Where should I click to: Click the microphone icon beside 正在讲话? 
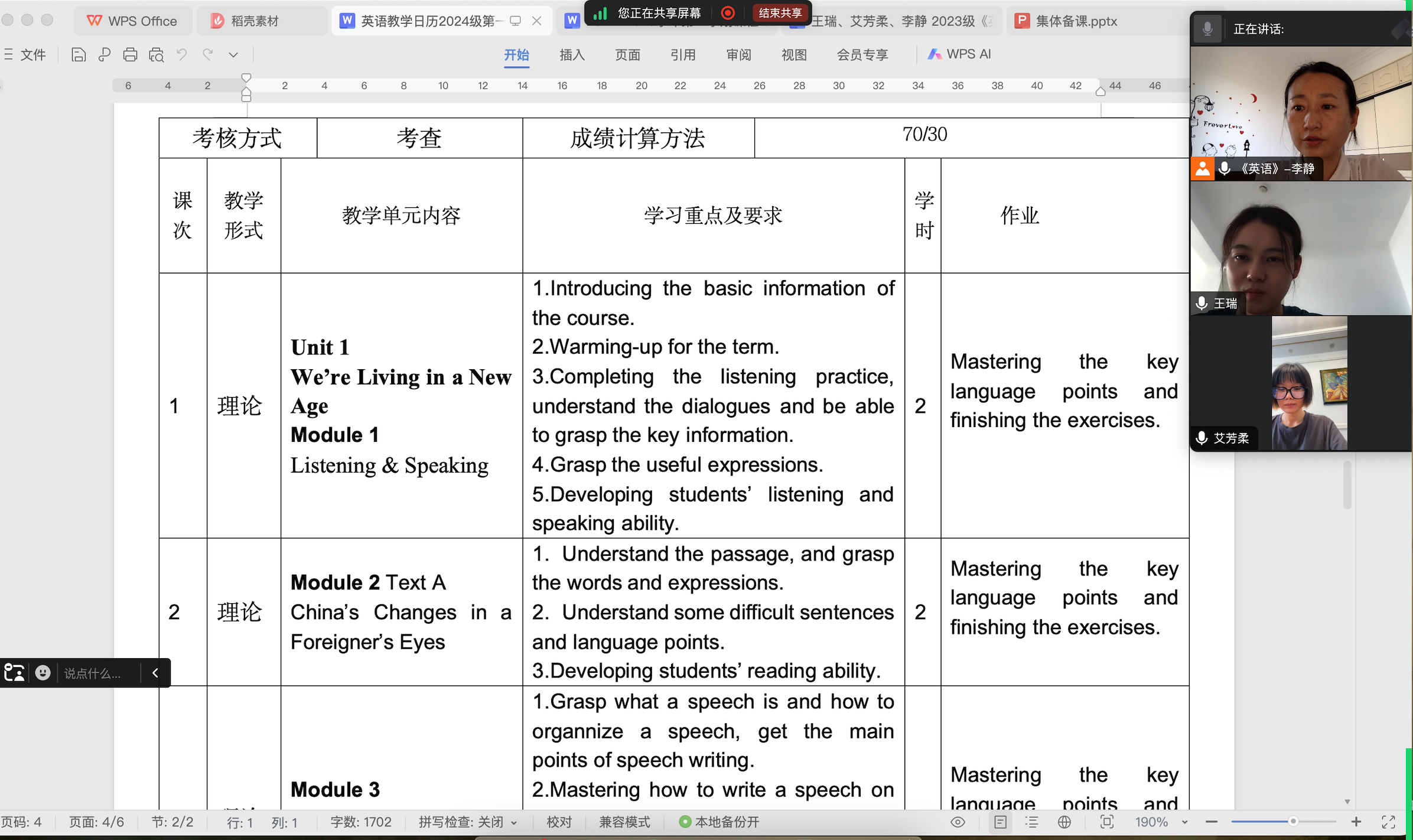(1207, 29)
